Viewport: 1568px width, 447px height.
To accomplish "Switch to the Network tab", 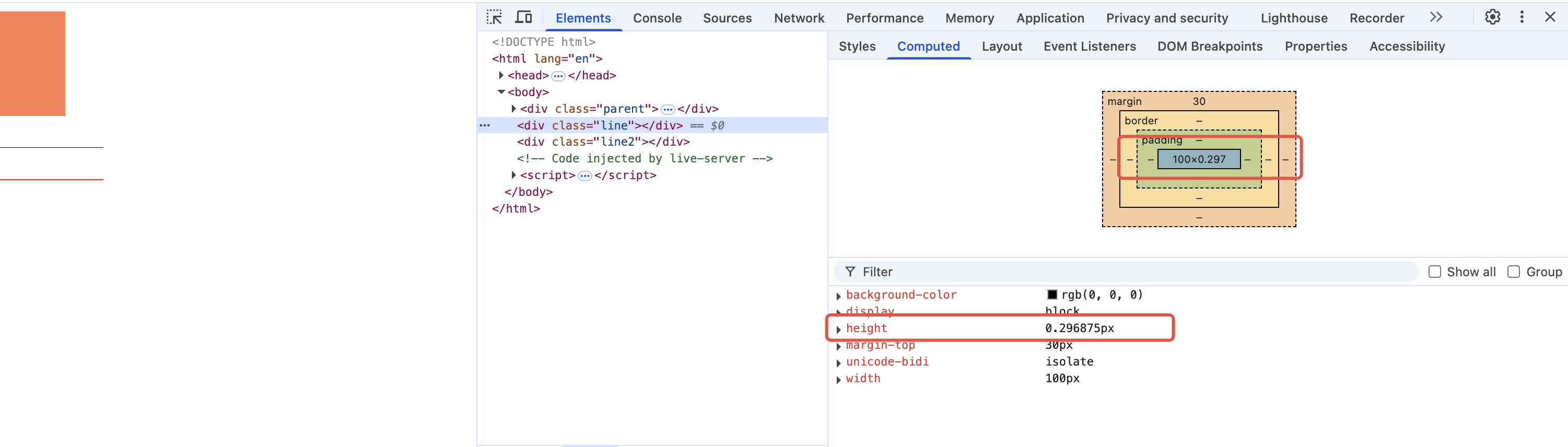I will (x=799, y=18).
